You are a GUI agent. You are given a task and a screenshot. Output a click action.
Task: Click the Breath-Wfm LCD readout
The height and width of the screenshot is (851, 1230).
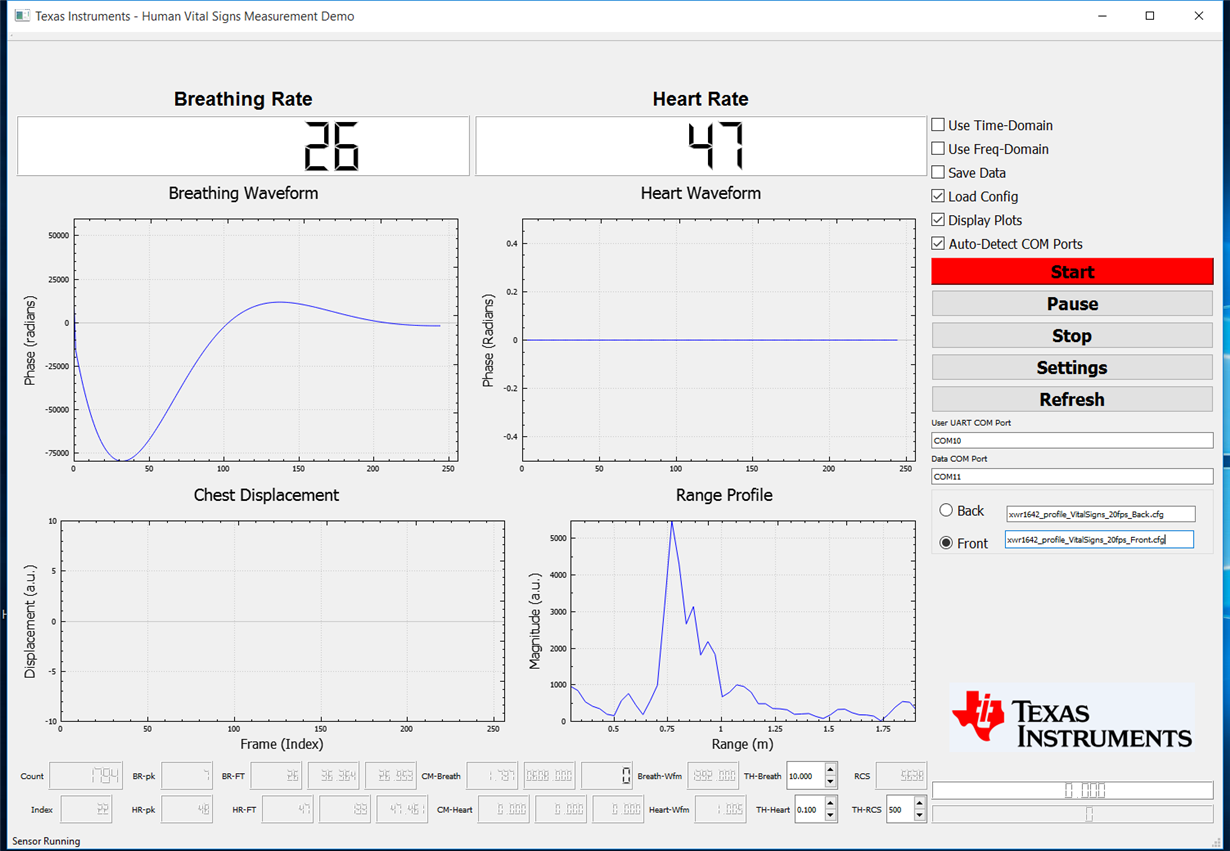pos(714,776)
